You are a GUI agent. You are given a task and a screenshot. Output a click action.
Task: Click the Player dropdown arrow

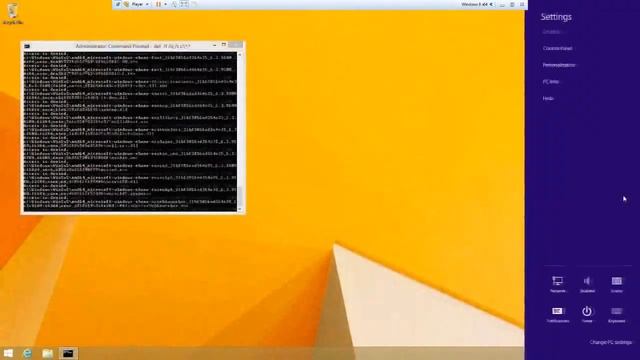tap(147, 4)
